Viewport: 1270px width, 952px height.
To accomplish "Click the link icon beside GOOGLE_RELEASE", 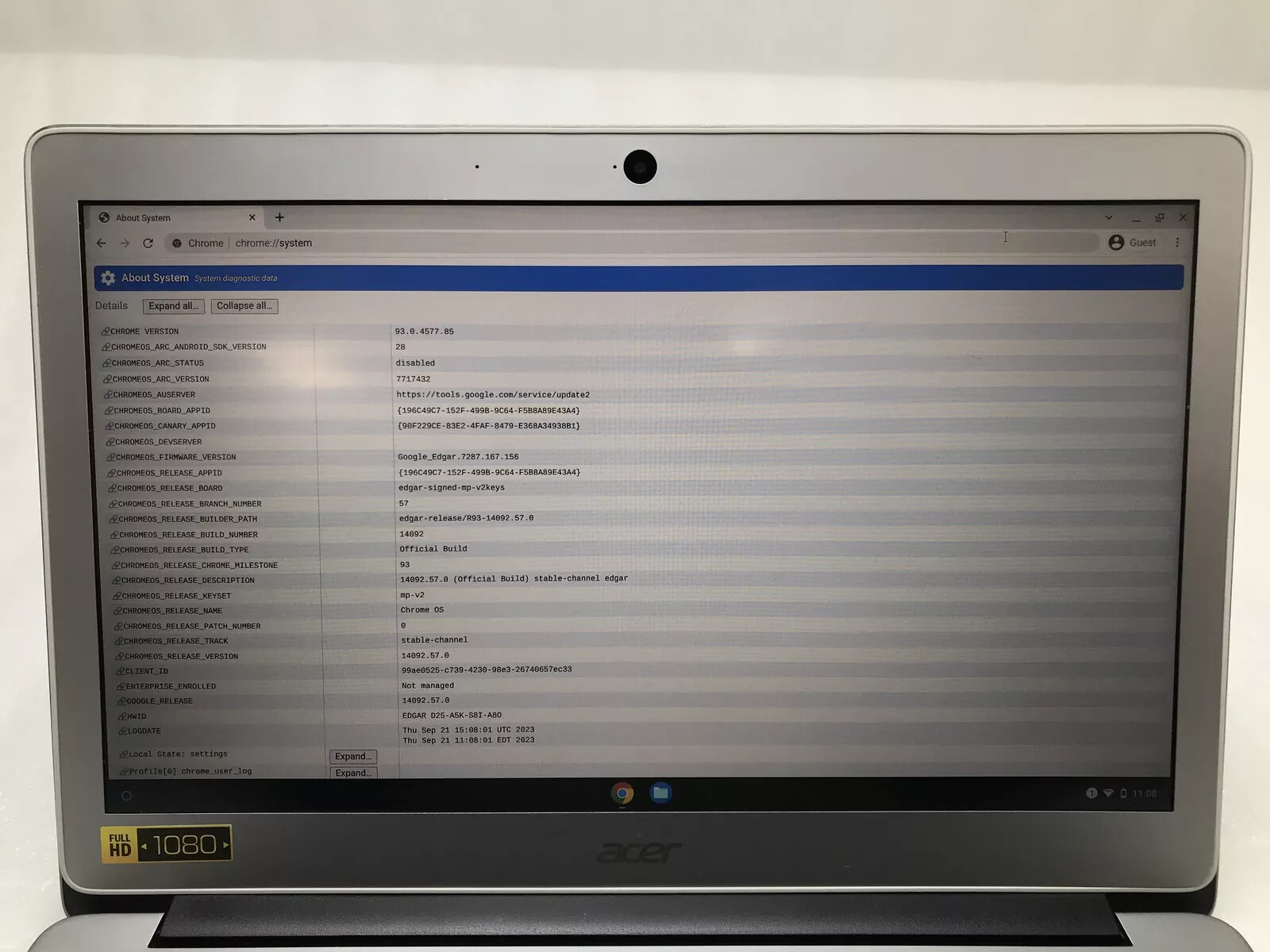I will 122,701.
